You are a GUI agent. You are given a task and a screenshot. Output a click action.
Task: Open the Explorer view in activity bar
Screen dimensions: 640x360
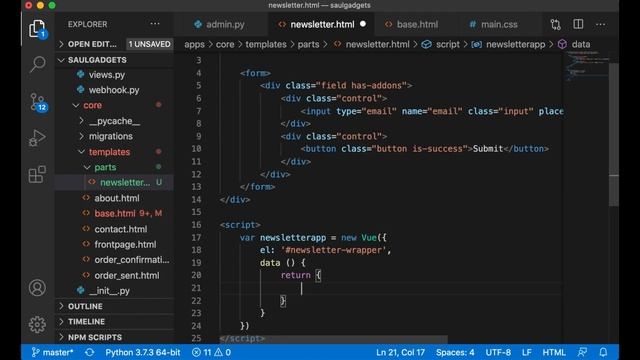tap(37, 29)
